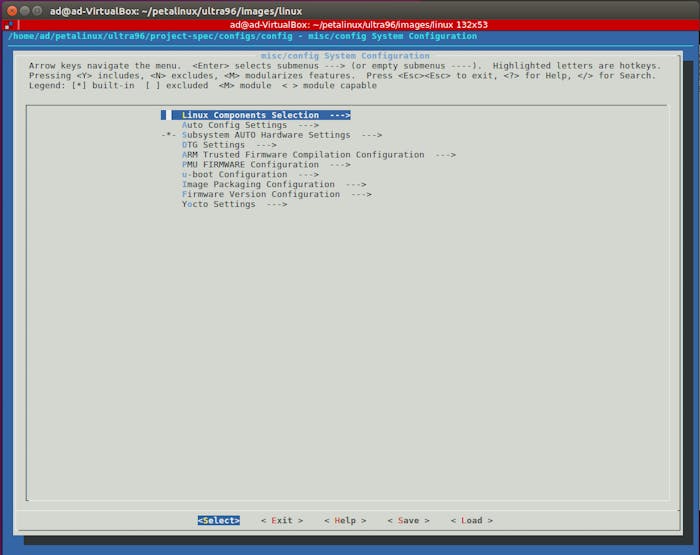This screenshot has height=555, width=700.
Task: Click the arrow after Firmware Version Configuration
Action: (x=362, y=194)
